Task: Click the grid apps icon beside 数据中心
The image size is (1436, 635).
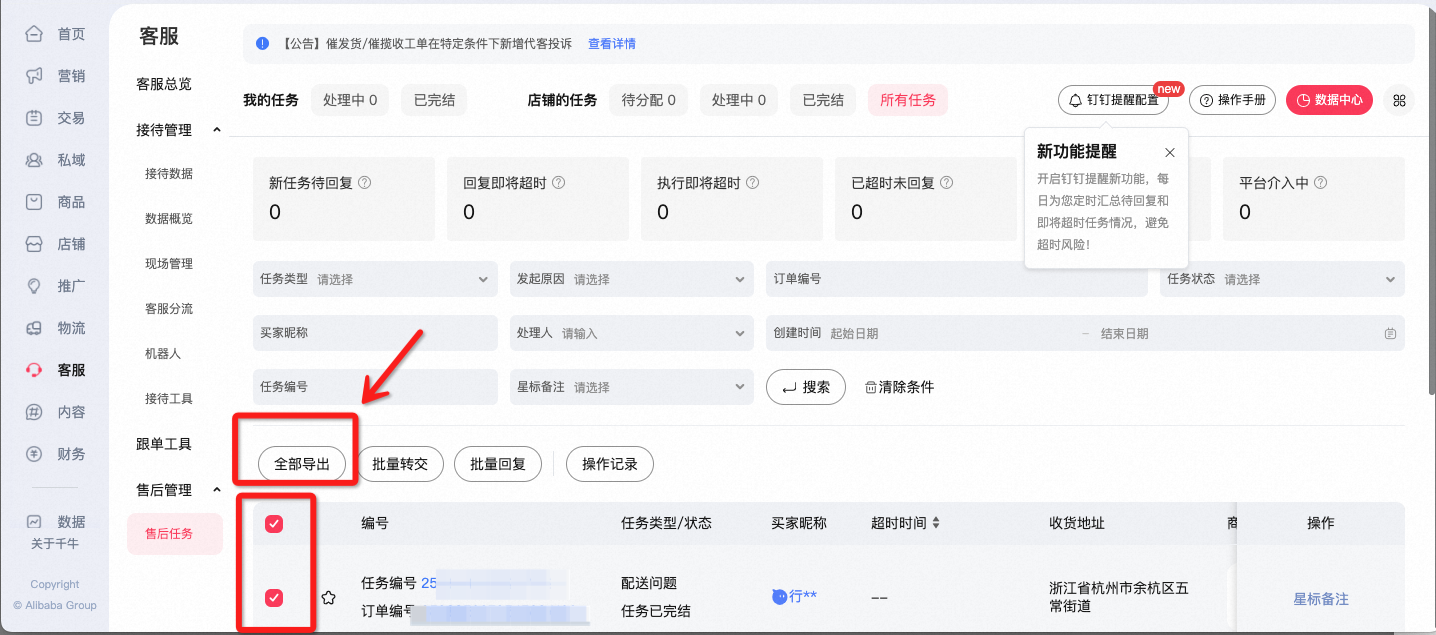Action: pyautogui.click(x=1399, y=100)
